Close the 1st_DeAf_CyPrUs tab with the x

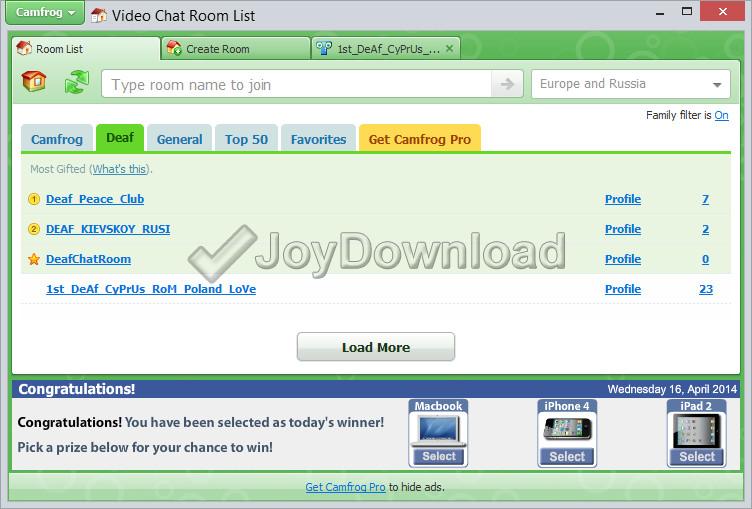point(449,48)
